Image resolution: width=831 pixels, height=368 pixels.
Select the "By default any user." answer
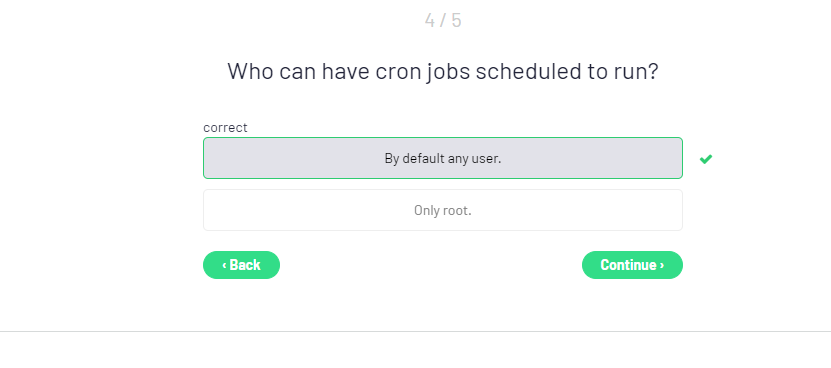pos(443,158)
